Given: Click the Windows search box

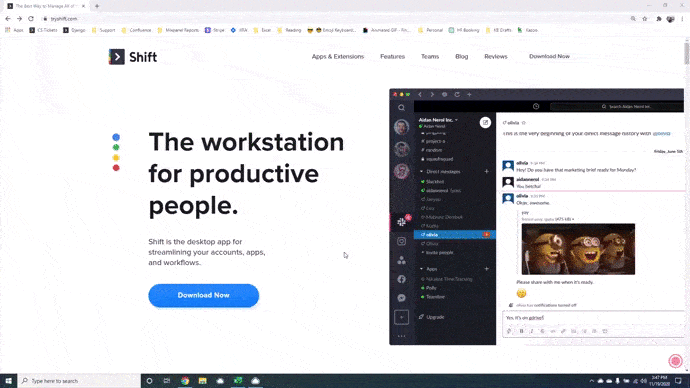Looking at the screenshot, I should [x=79, y=381].
